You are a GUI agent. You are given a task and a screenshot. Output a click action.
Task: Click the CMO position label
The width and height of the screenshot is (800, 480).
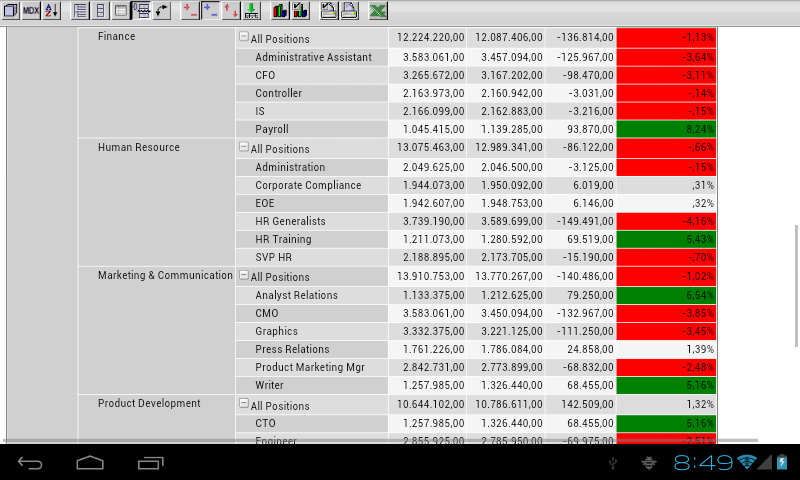pyautogui.click(x=267, y=313)
